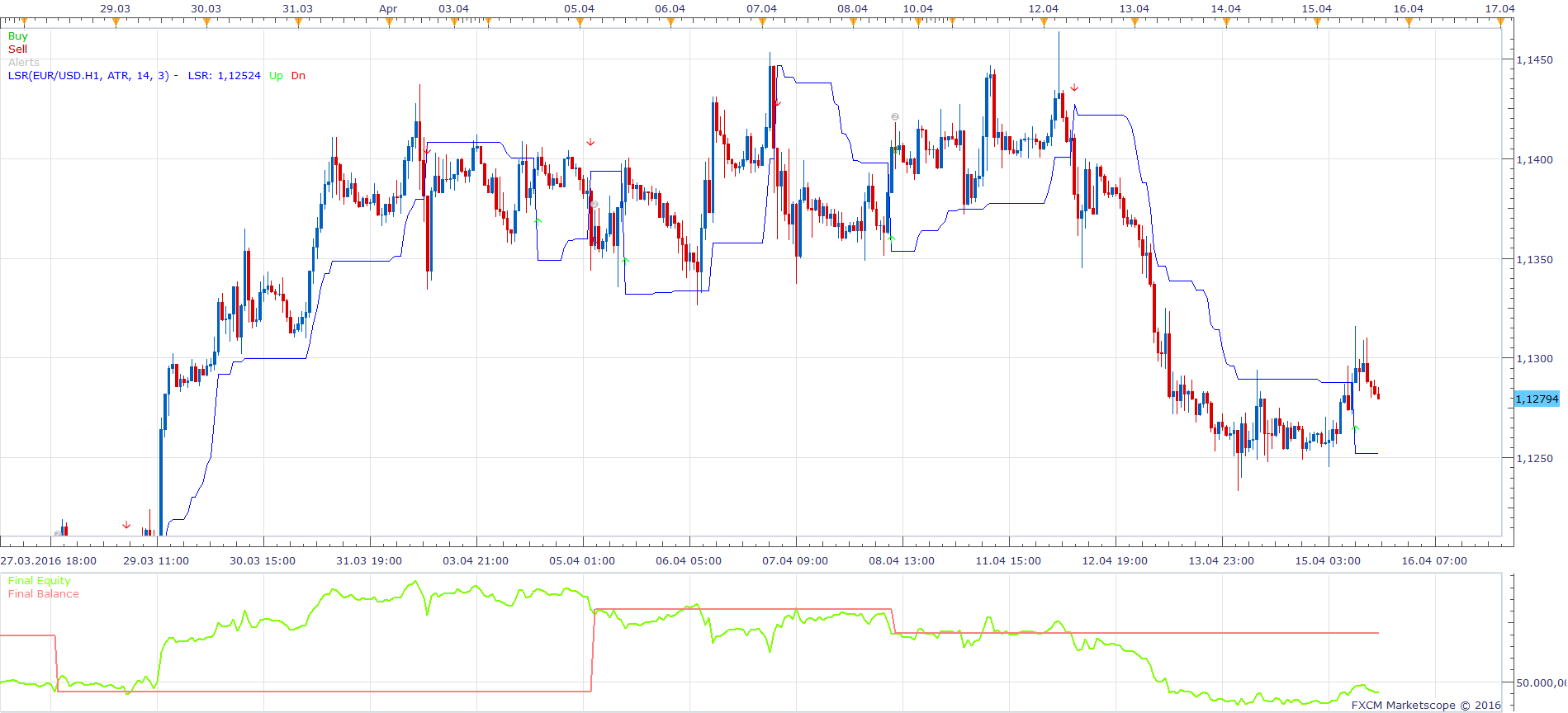Click the orange day marker under 31.03
Image resolution: width=1568 pixels, height=713 pixels.
(x=298, y=22)
